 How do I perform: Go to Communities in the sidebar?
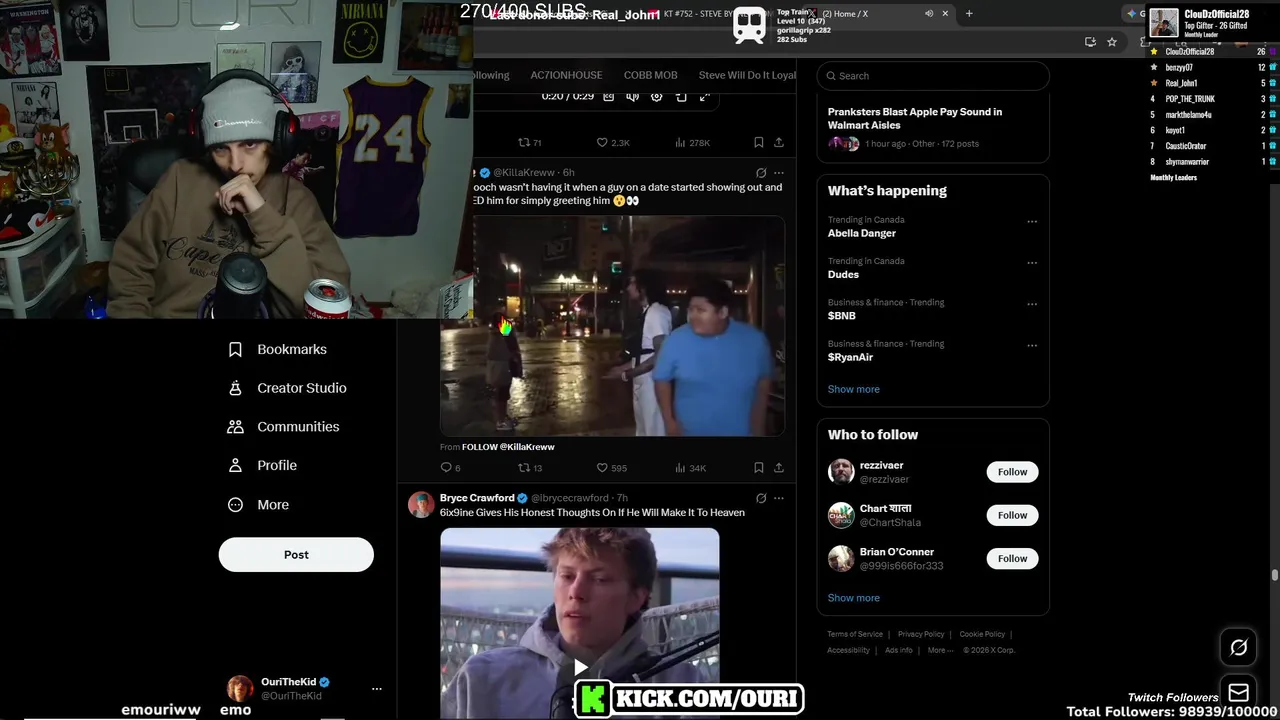pos(284,426)
